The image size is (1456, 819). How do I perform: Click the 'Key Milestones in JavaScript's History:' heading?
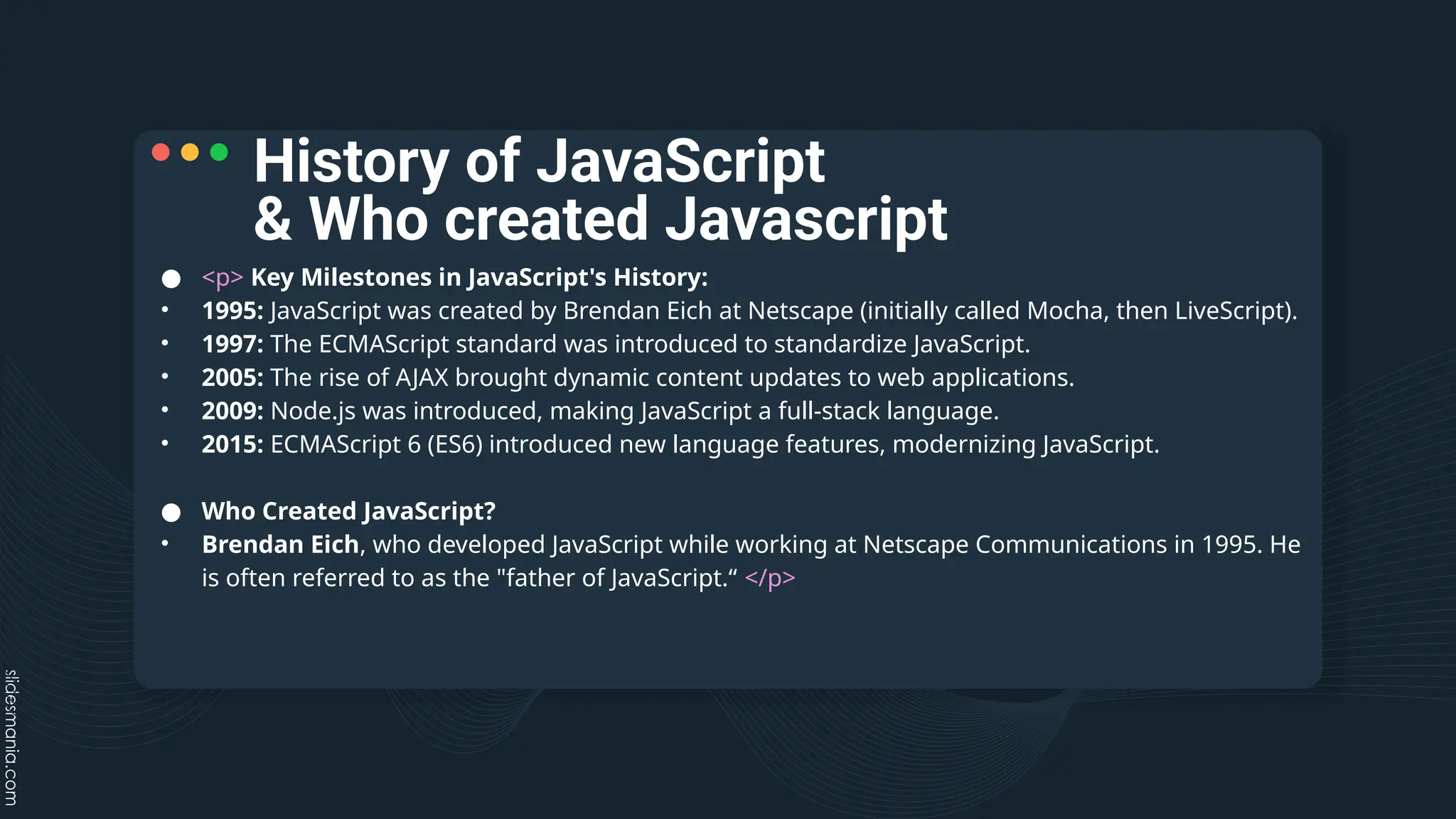pos(479,277)
